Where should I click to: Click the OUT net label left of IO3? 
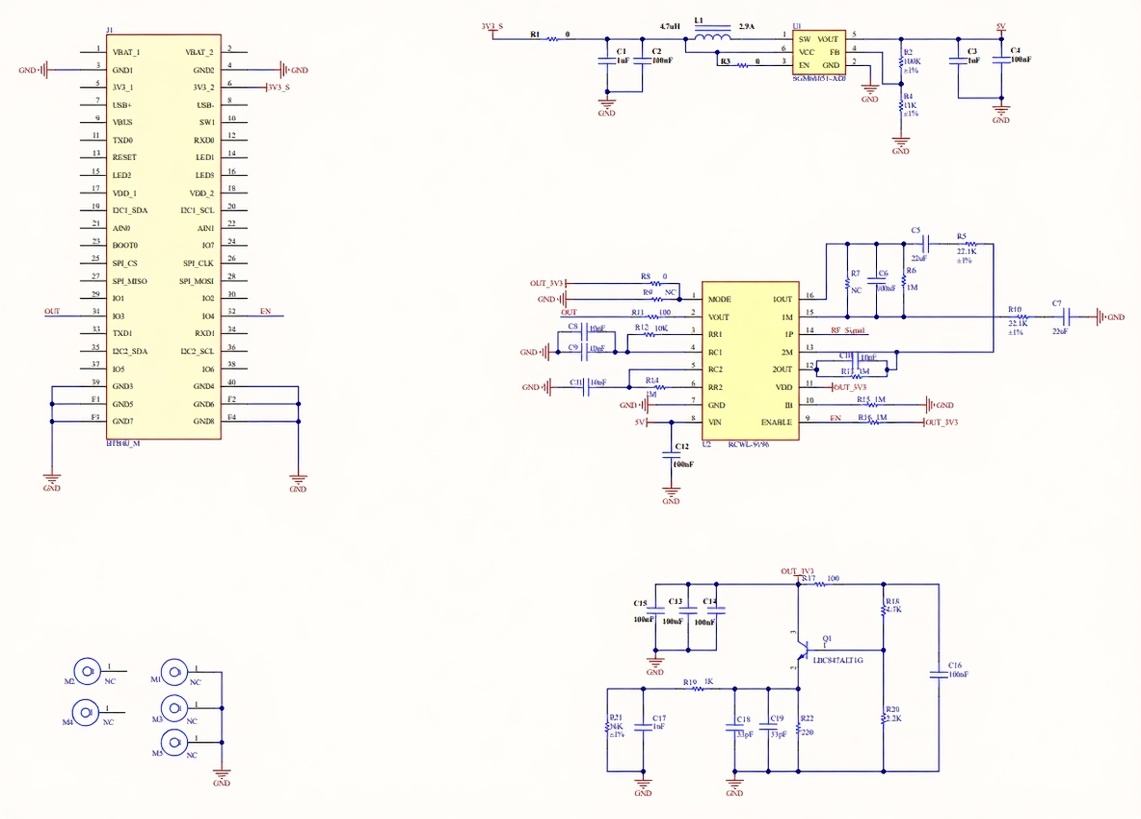tap(52, 312)
